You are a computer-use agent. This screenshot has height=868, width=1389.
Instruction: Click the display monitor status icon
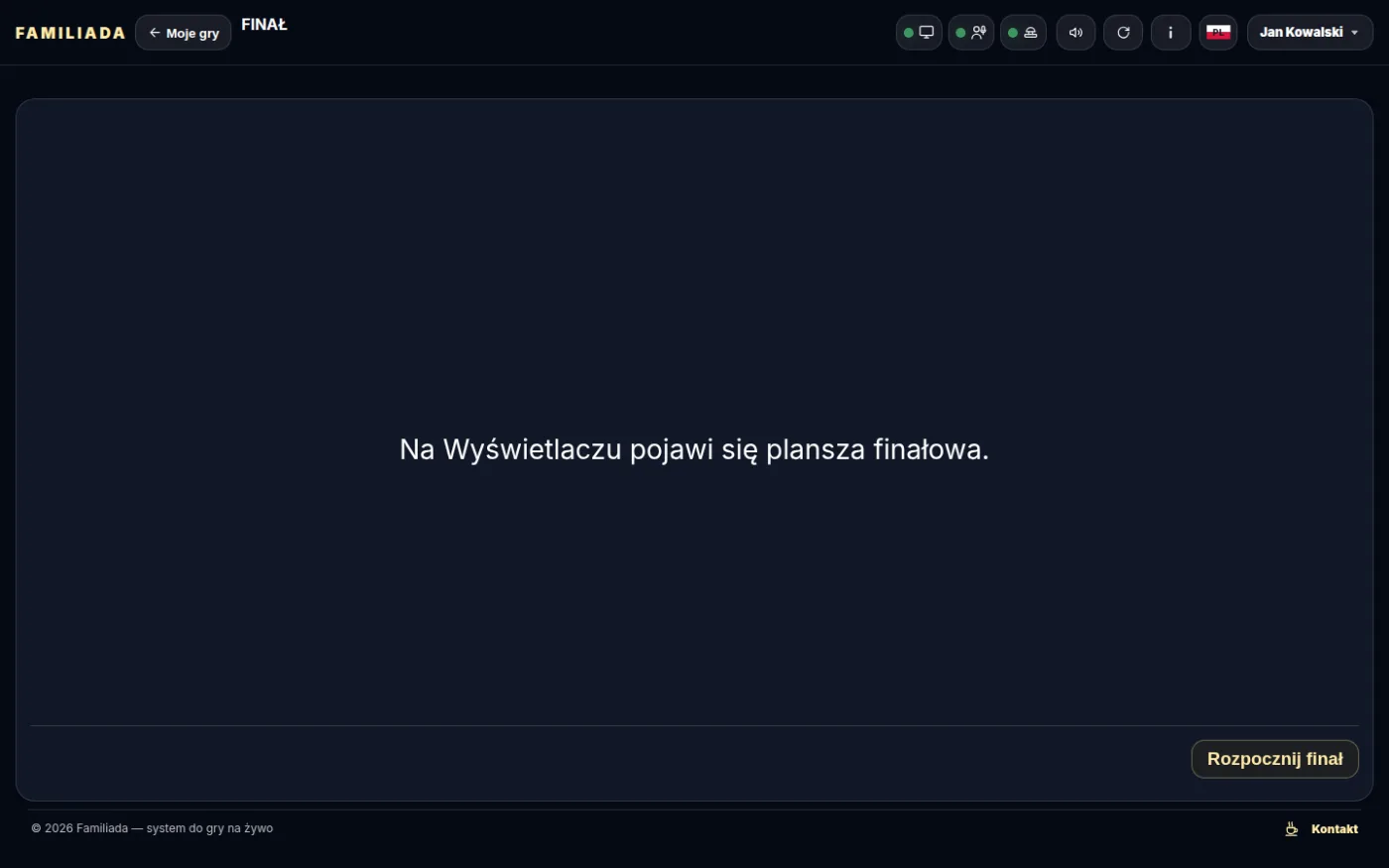tap(920, 33)
